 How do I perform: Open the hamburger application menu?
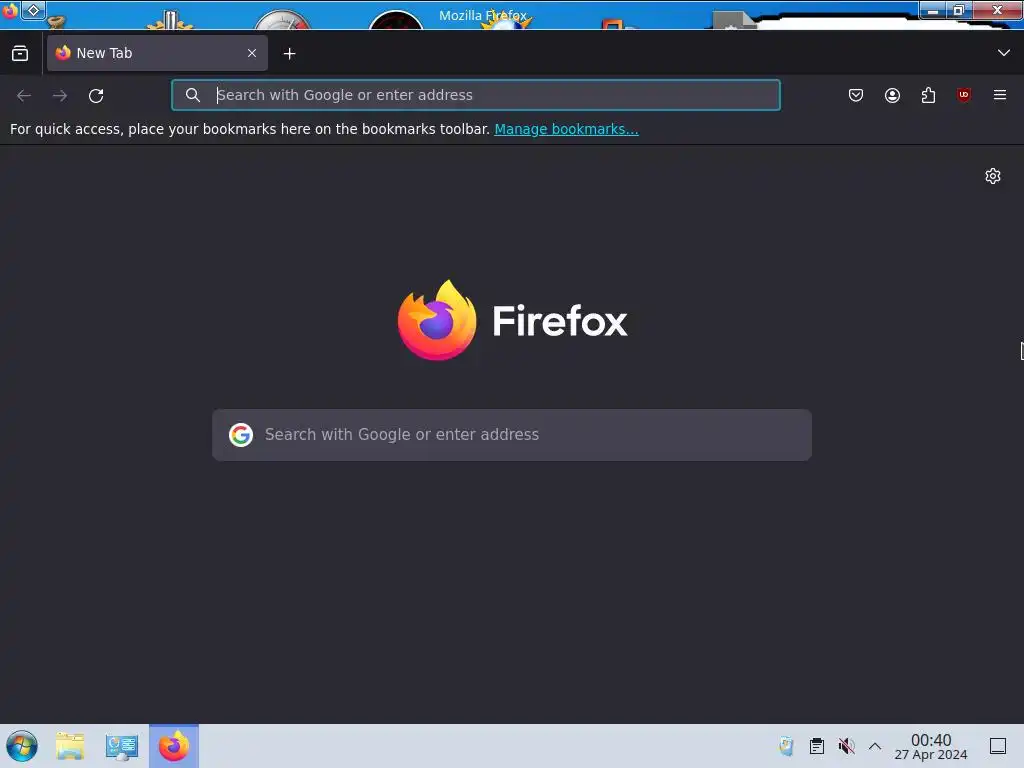pyautogui.click(x=1000, y=95)
